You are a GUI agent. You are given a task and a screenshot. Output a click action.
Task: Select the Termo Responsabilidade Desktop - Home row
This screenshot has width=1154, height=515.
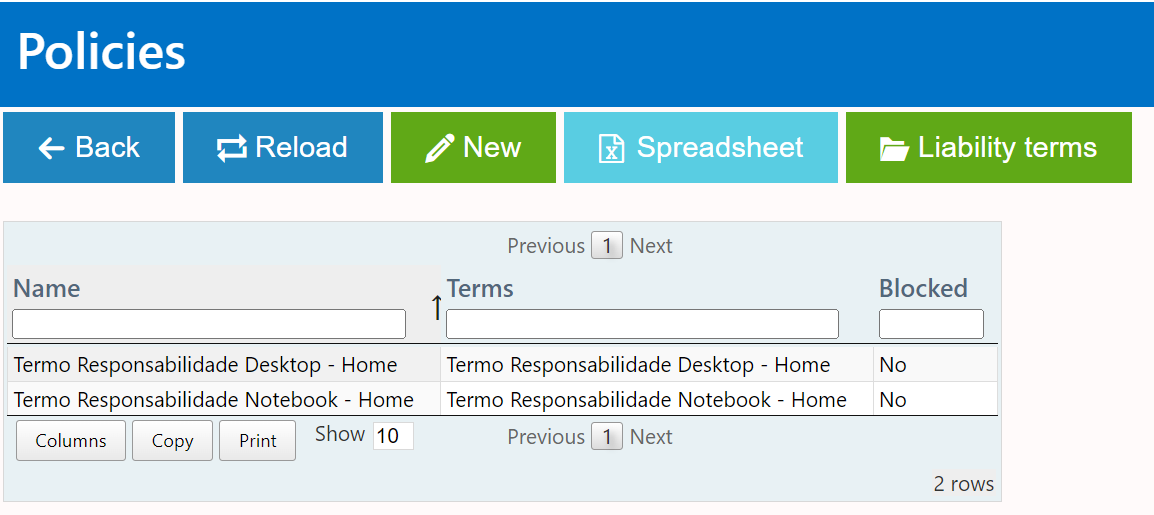click(x=205, y=365)
